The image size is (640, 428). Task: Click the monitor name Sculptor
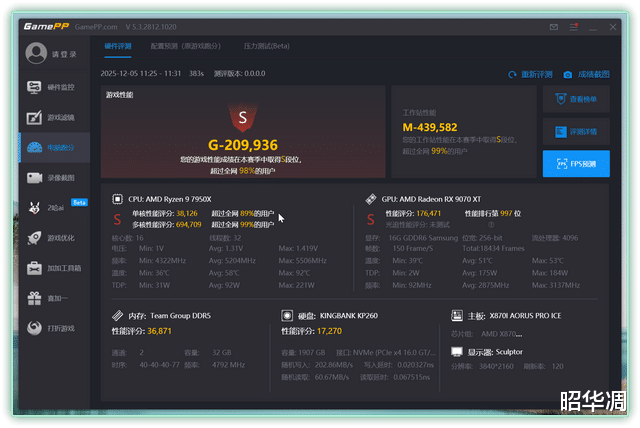click(x=509, y=352)
